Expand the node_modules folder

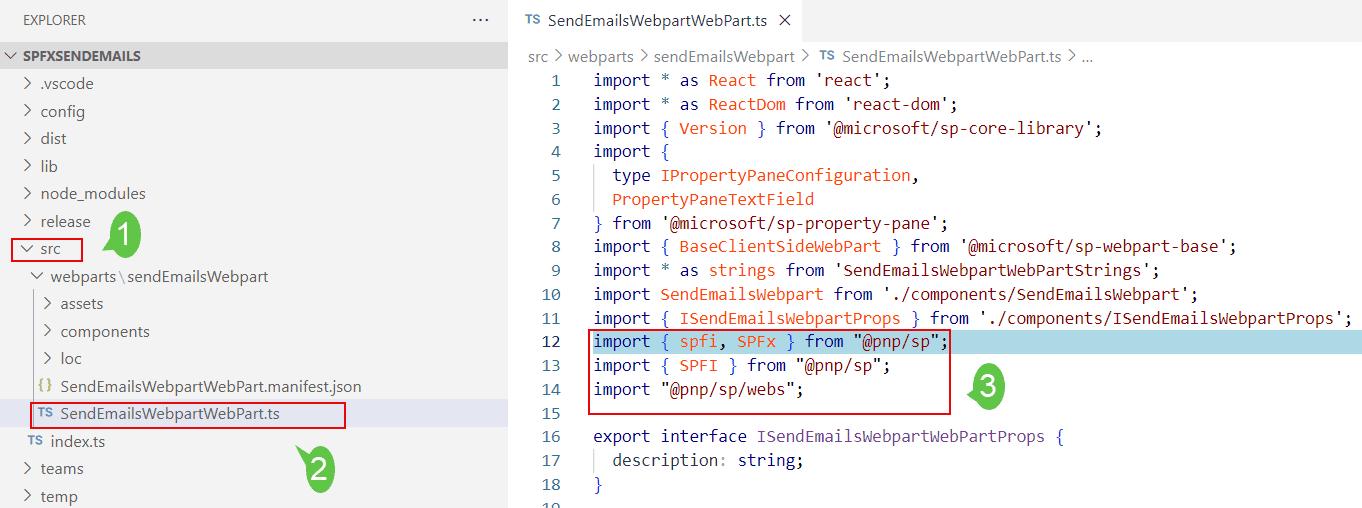click(x=28, y=194)
